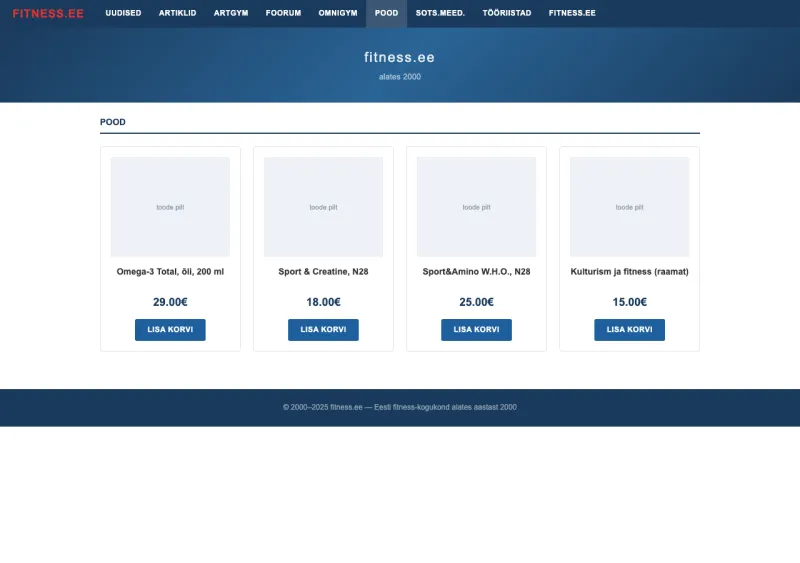Add Sport&Amino W.H.O. to cart
Viewport: 800px width, 563px height.
pyautogui.click(x=476, y=330)
